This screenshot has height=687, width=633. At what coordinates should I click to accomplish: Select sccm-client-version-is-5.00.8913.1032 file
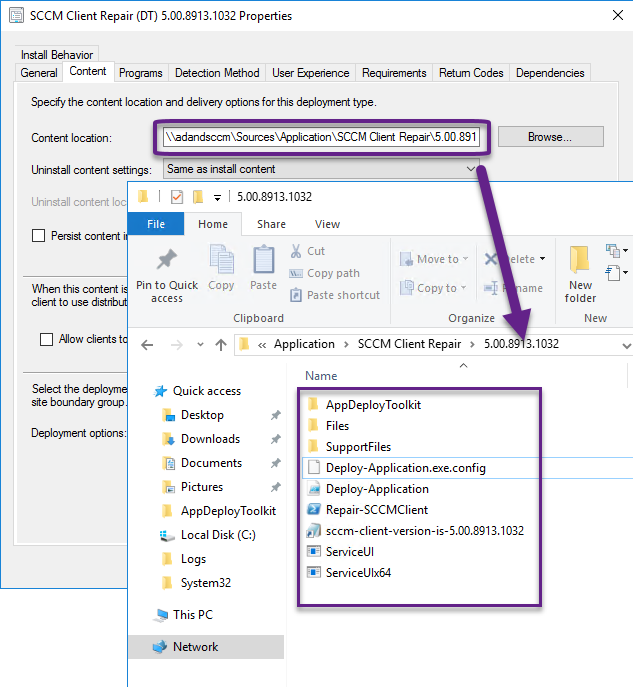415,531
